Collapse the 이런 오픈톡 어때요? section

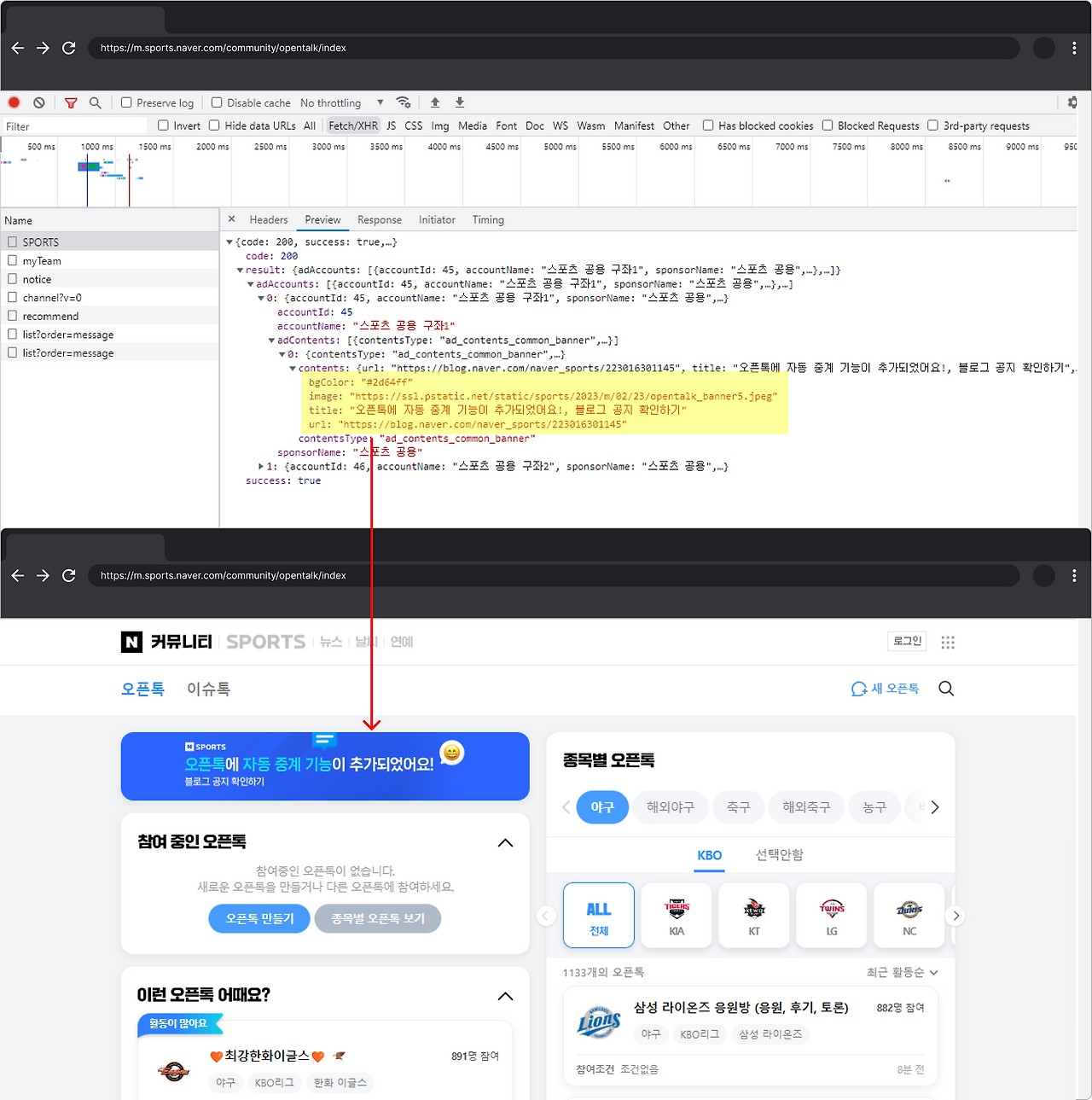pos(505,997)
